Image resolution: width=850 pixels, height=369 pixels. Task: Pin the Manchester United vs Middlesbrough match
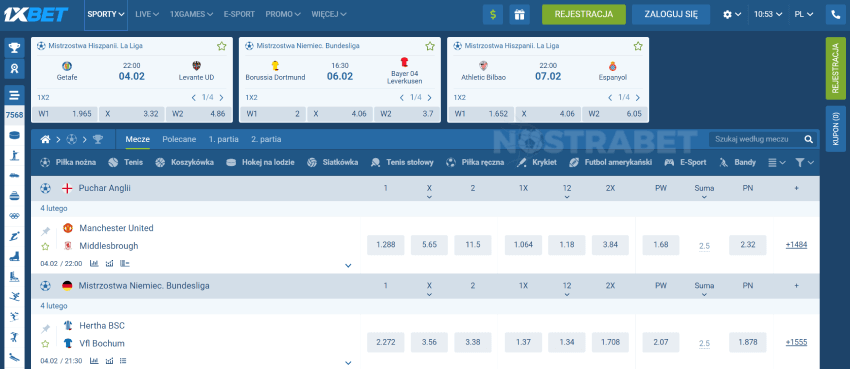(46, 231)
